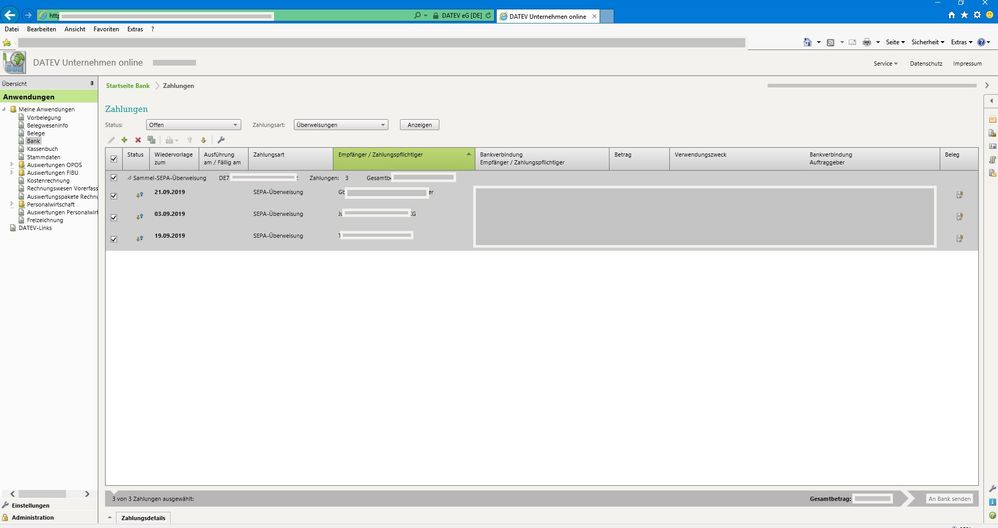The image size is (998, 528).
Task: Click the wrench icon at the bottom of the right sidebar
Action: tap(992, 489)
